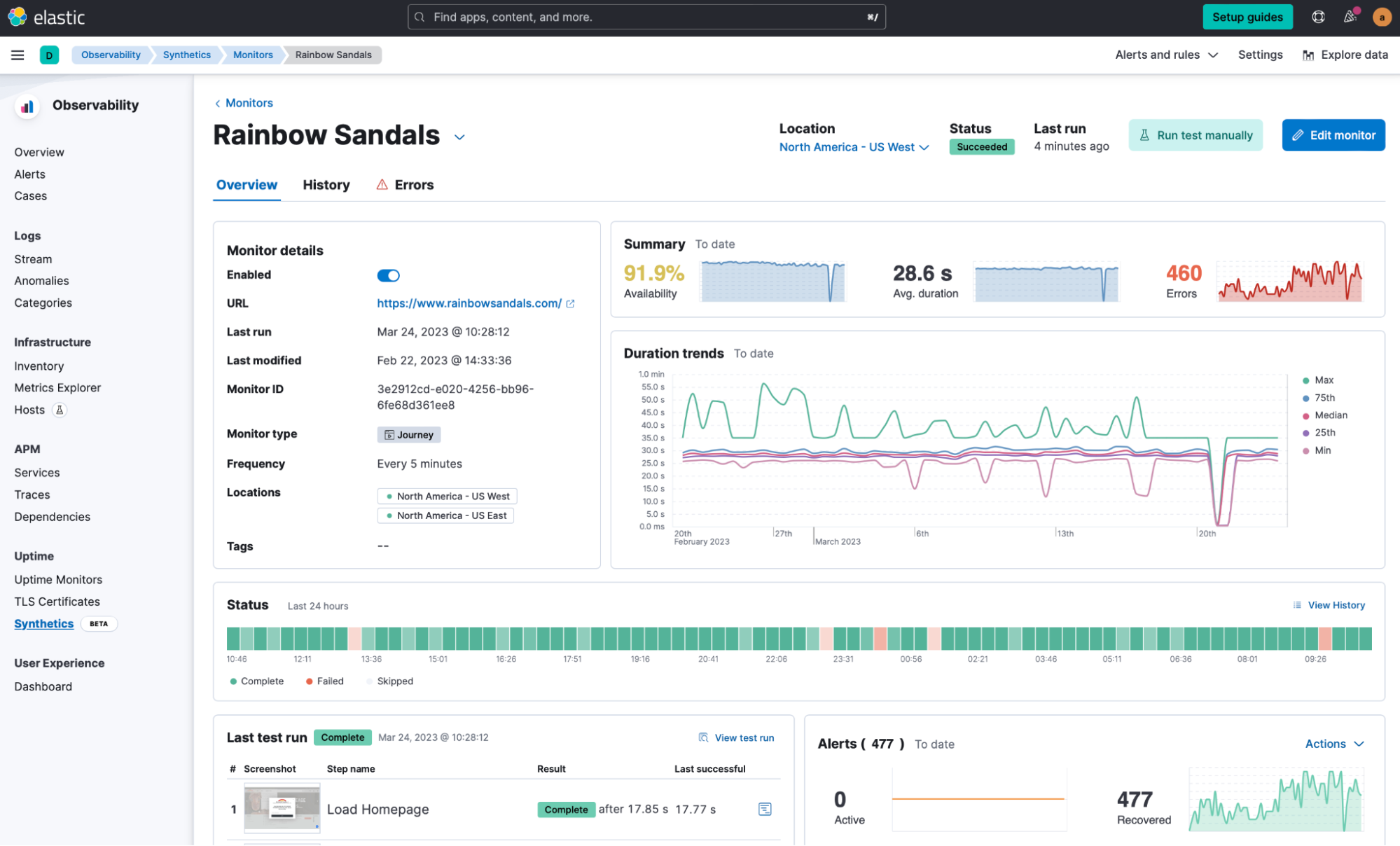
Task: Open the North America - US West location dropdown
Action: [x=854, y=147]
